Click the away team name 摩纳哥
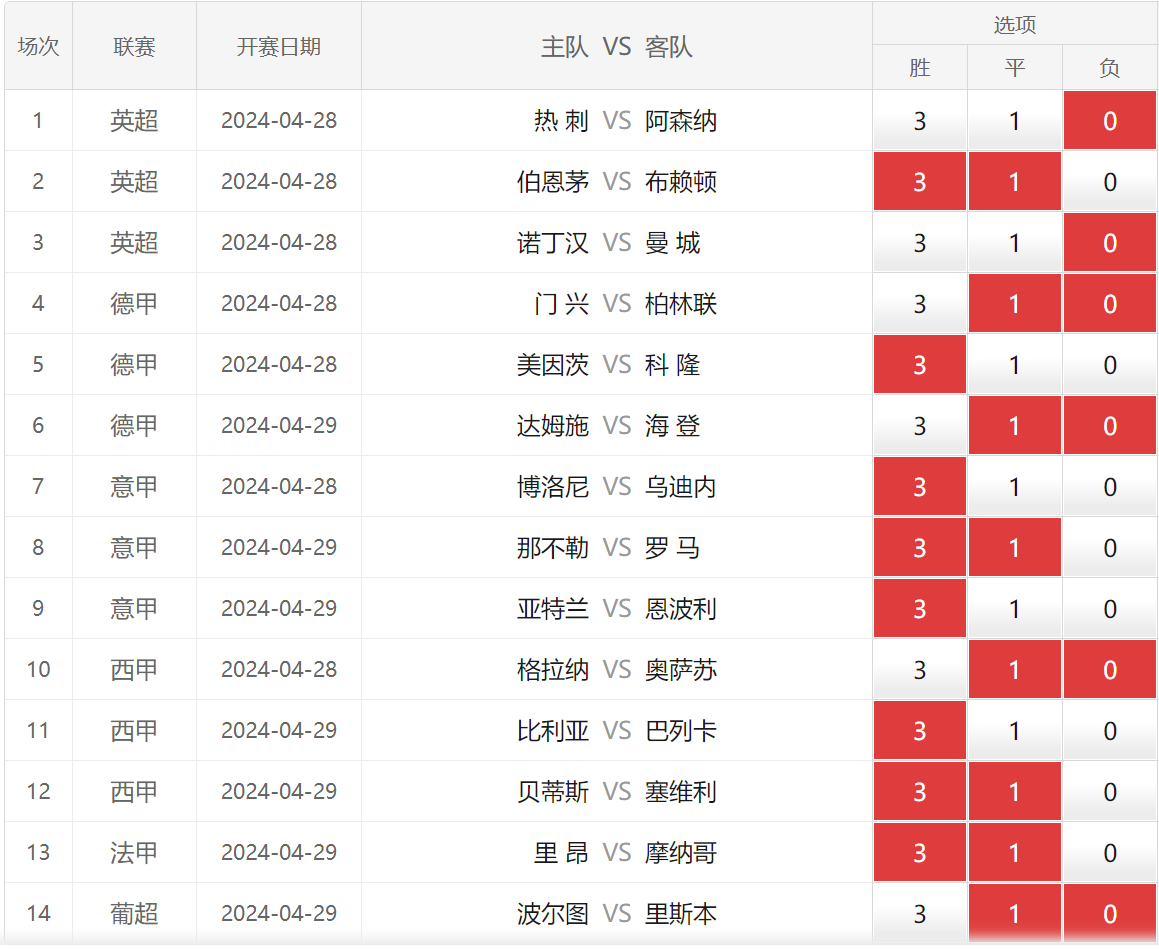Screen dimensions: 1159x949 click(681, 852)
